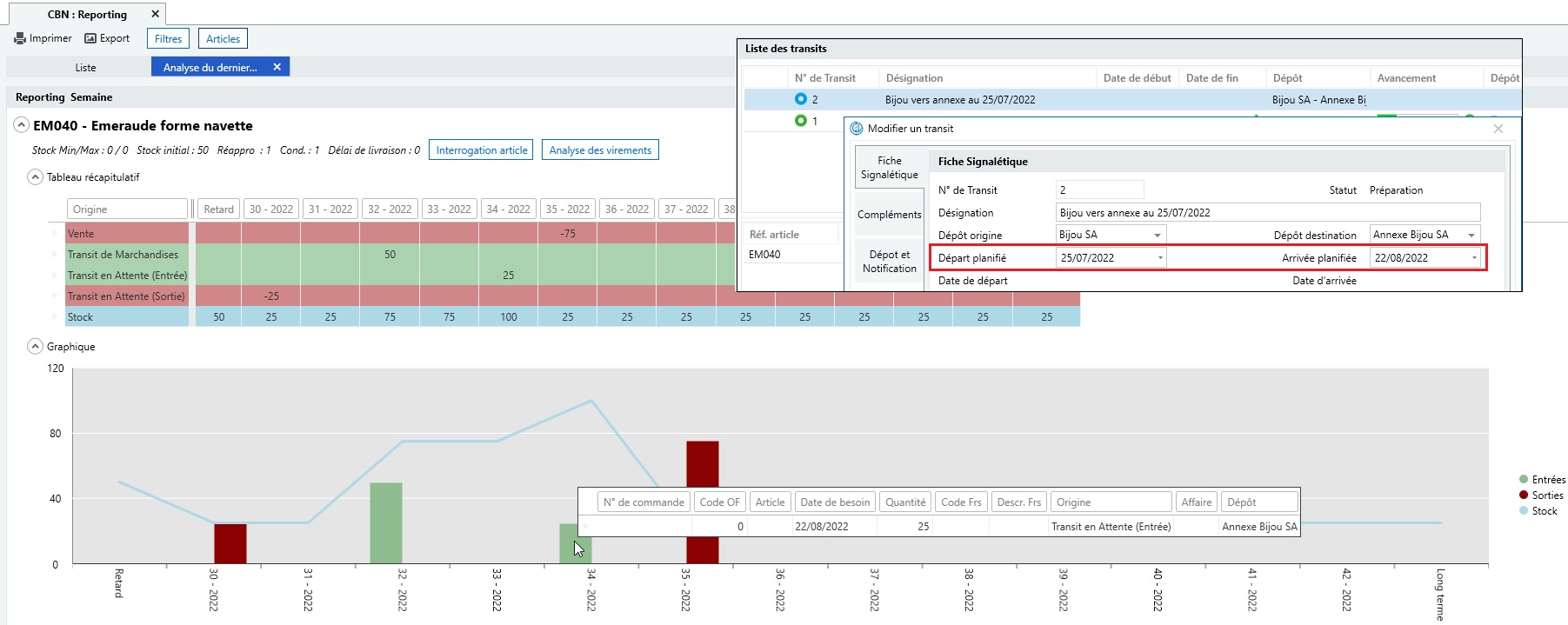Open Interrogation article
Screen dimensions: 1568x625
(x=482, y=150)
